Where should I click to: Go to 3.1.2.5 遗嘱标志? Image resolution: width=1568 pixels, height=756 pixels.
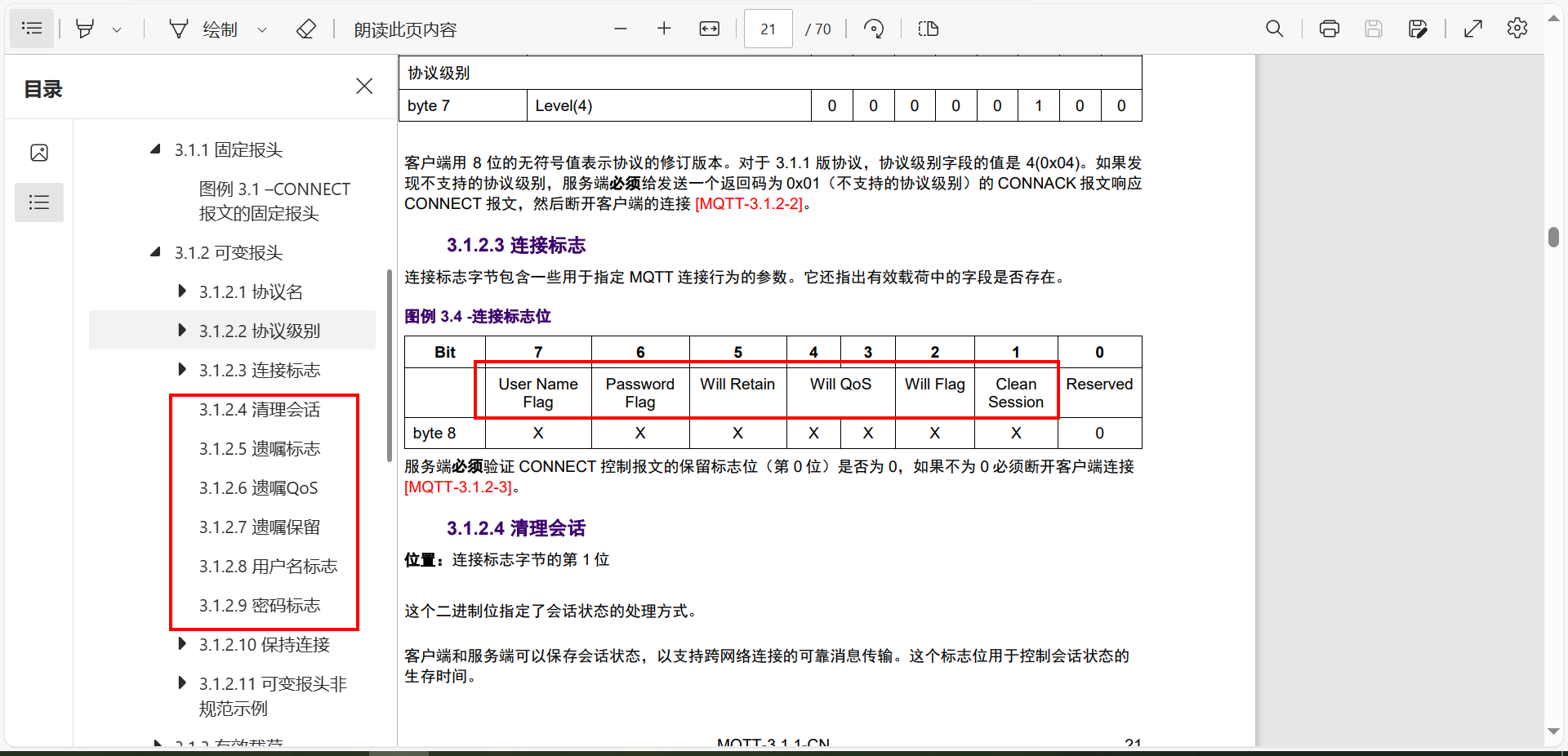click(x=260, y=448)
